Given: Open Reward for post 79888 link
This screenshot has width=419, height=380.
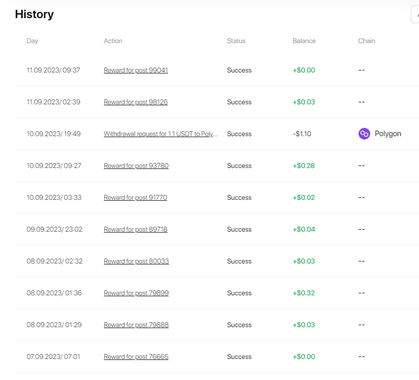Looking at the screenshot, I should coord(136,325).
